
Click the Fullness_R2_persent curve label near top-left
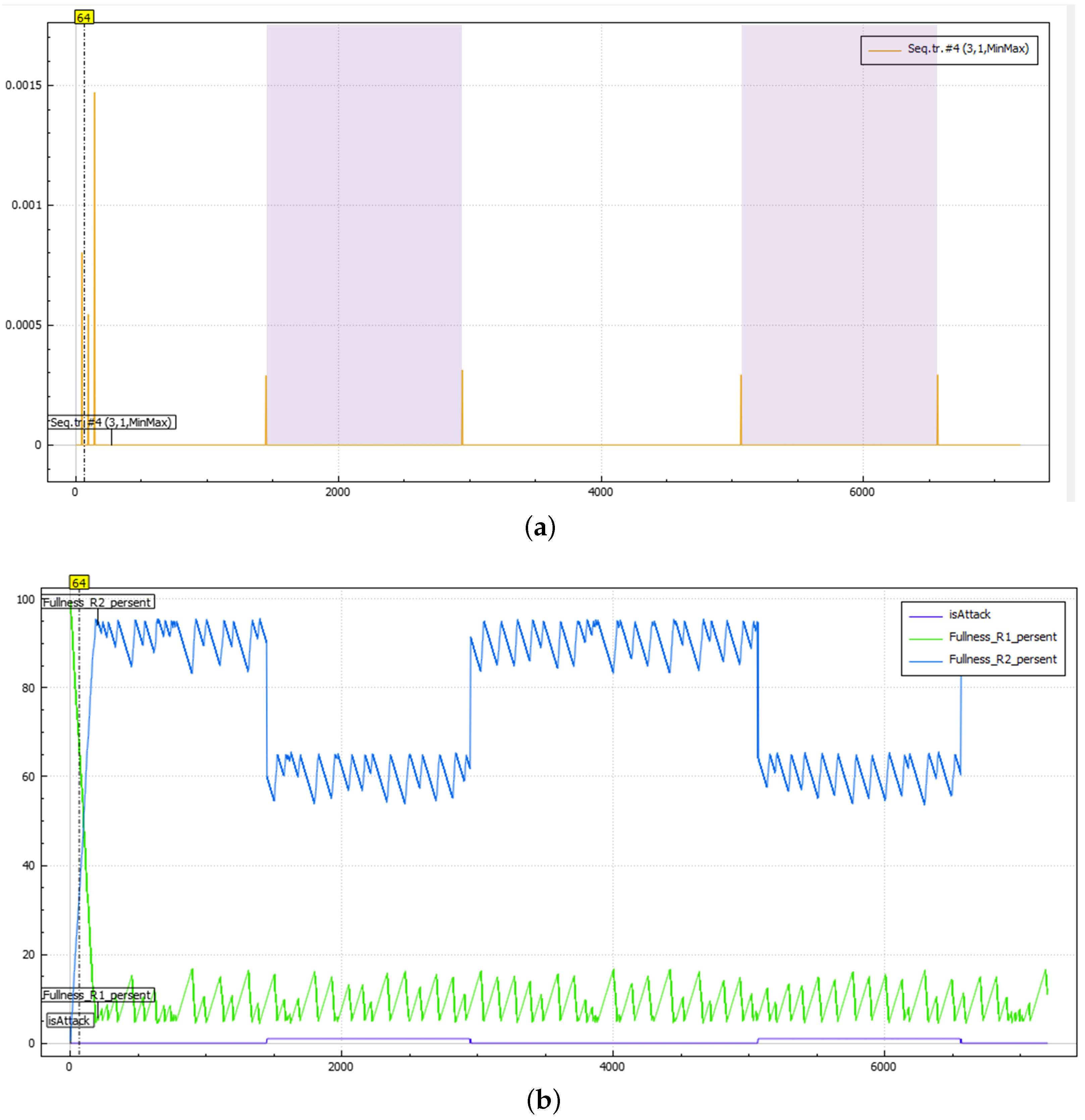(97, 602)
